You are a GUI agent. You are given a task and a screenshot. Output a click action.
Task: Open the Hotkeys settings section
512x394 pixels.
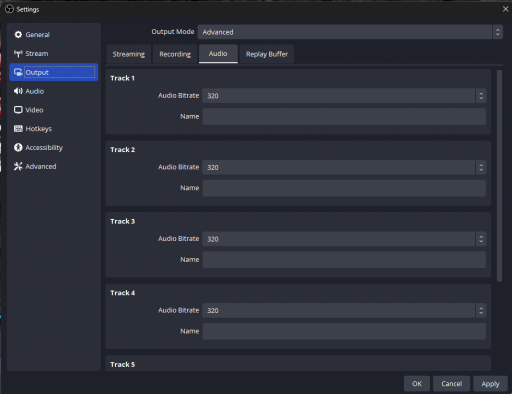coord(54,129)
